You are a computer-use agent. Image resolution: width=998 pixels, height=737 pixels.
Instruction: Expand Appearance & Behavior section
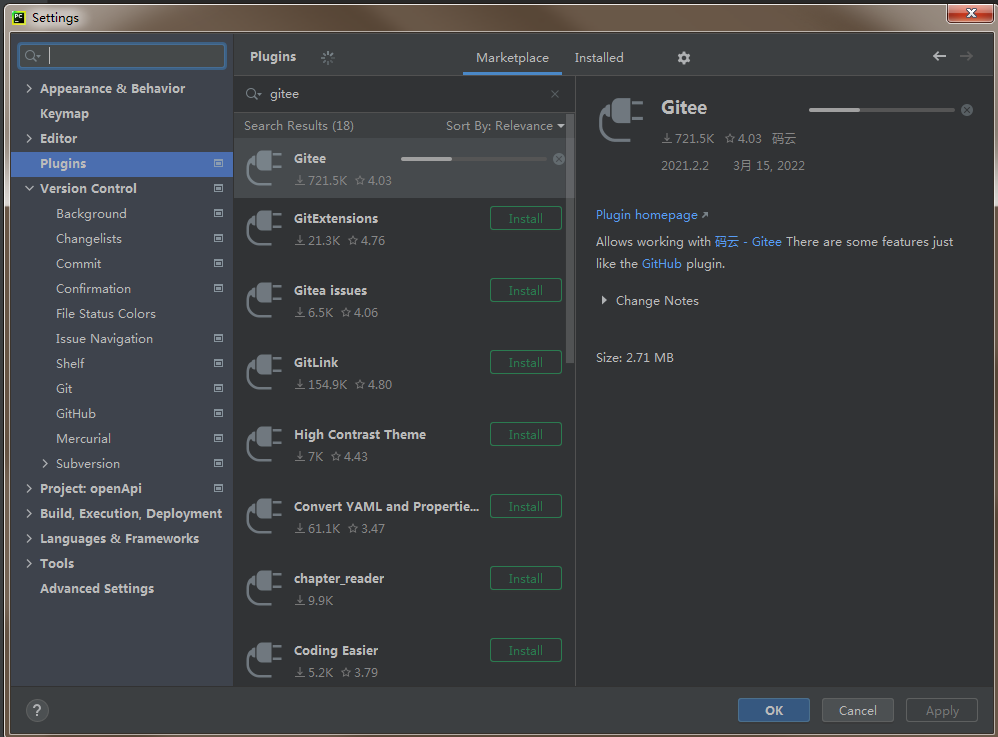(x=29, y=88)
